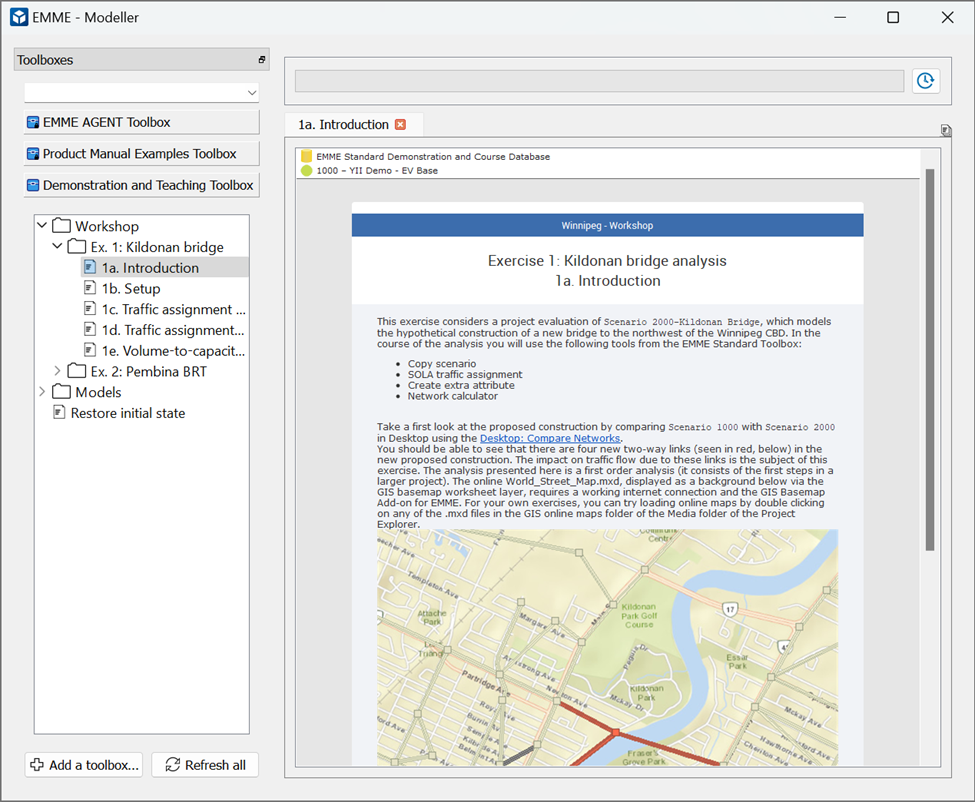Click the EMME AGENT Toolbox icon
975x802 pixels.
(33, 121)
